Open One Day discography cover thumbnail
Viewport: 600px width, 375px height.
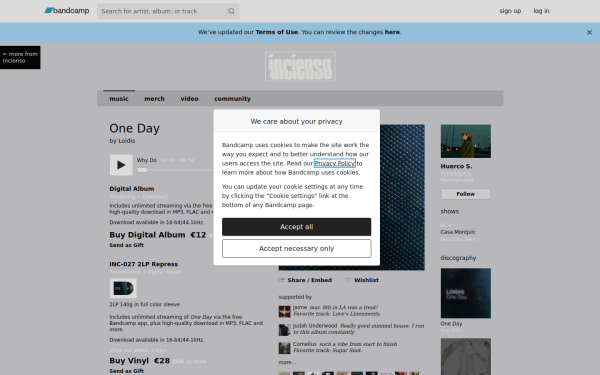click(x=465, y=293)
